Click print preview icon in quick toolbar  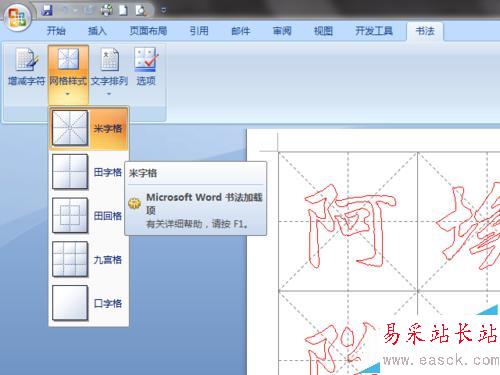pyautogui.click(x=141, y=11)
